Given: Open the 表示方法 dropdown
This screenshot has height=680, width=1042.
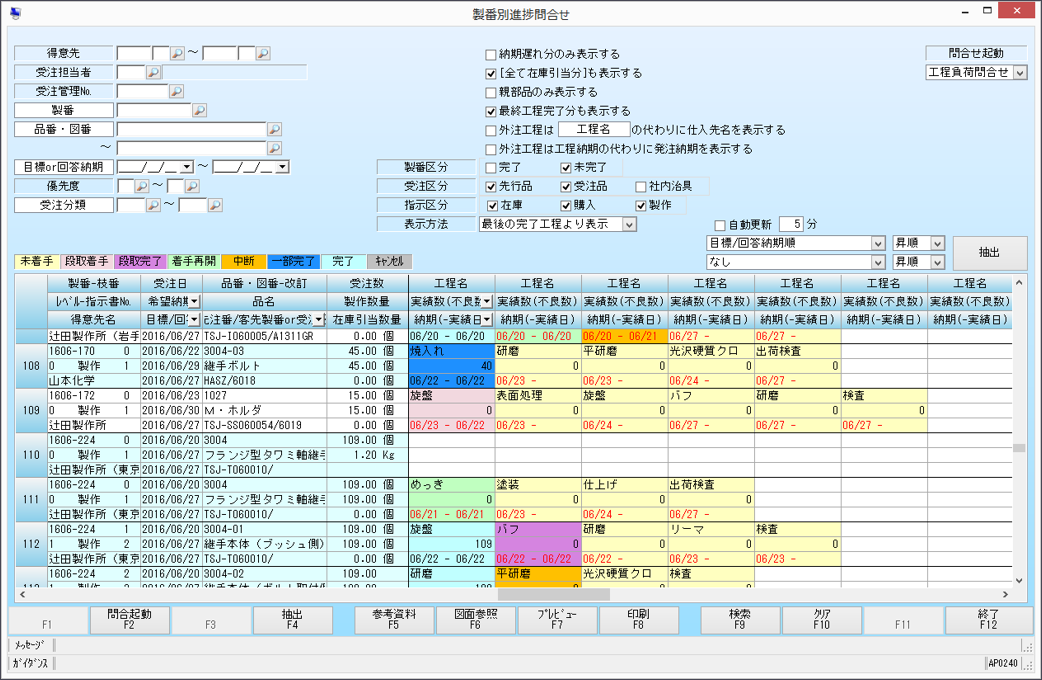Looking at the screenshot, I should (628, 224).
